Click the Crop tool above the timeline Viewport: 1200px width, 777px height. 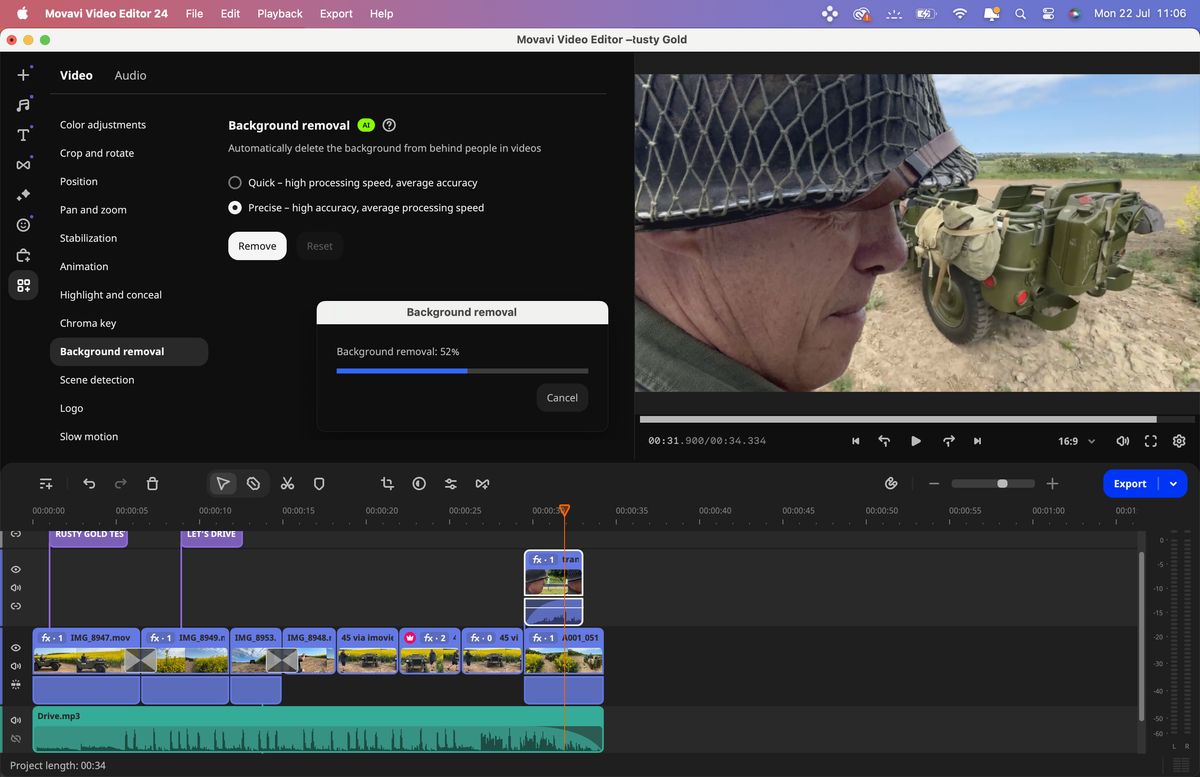(x=387, y=483)
